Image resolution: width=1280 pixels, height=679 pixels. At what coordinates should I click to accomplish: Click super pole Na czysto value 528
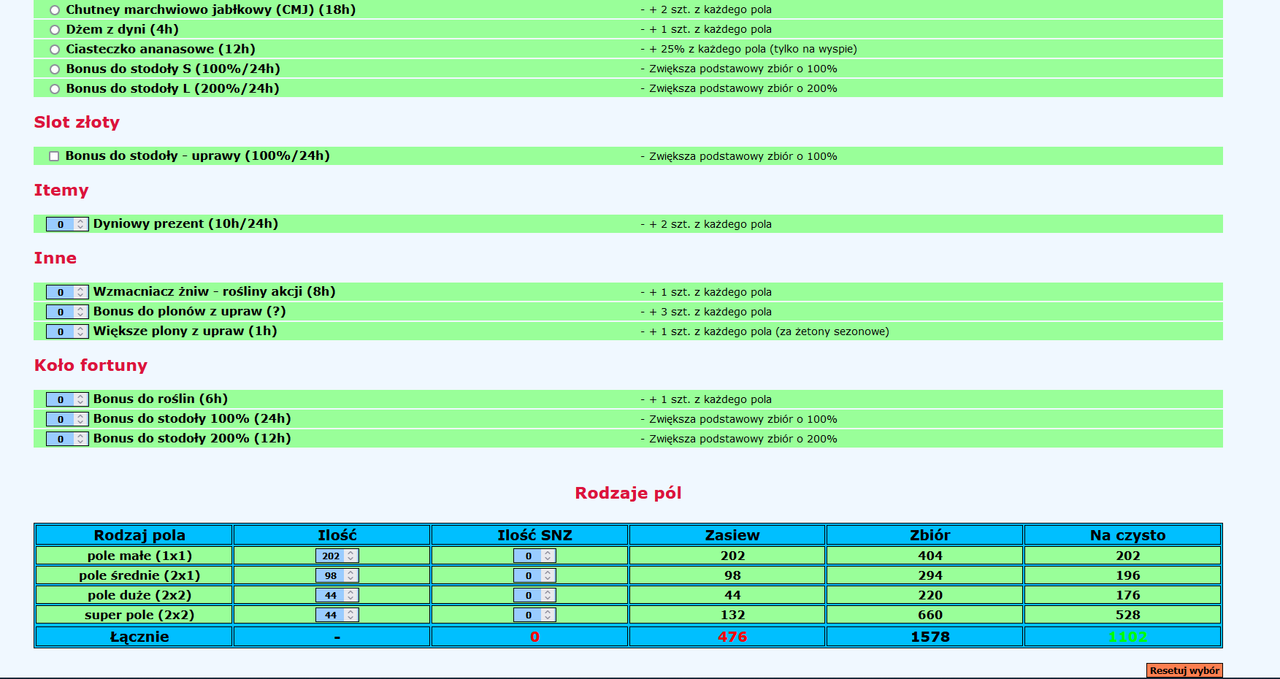(x=1128, y=615)
